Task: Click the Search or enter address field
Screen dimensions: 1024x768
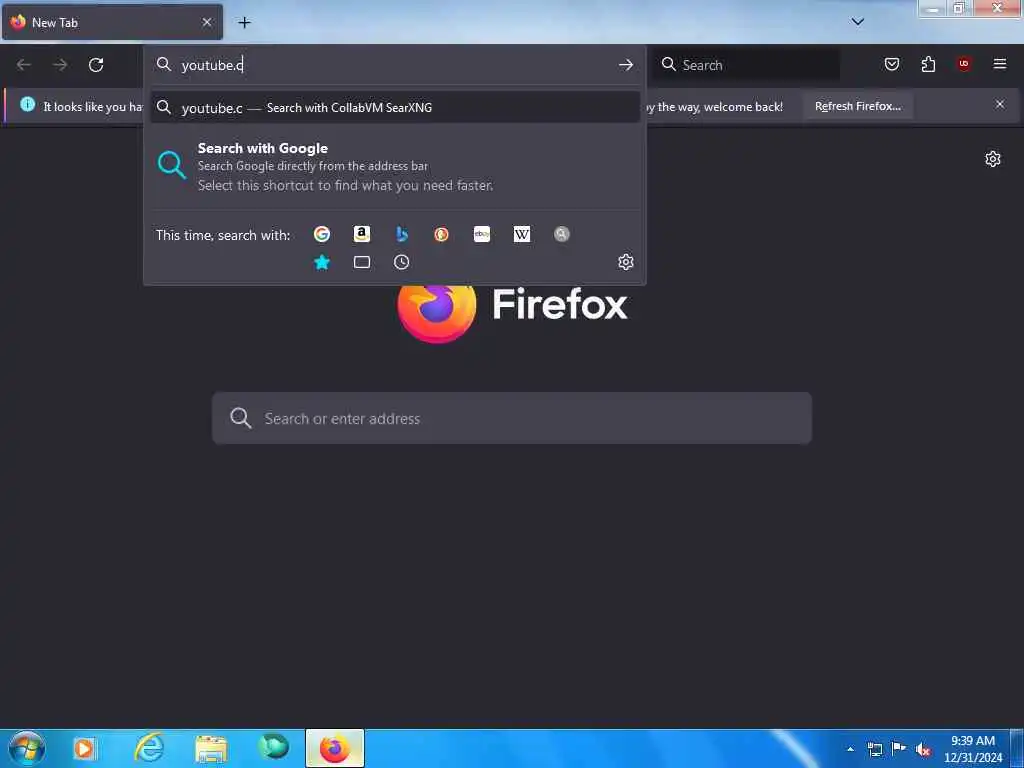Action: point(512,419)
